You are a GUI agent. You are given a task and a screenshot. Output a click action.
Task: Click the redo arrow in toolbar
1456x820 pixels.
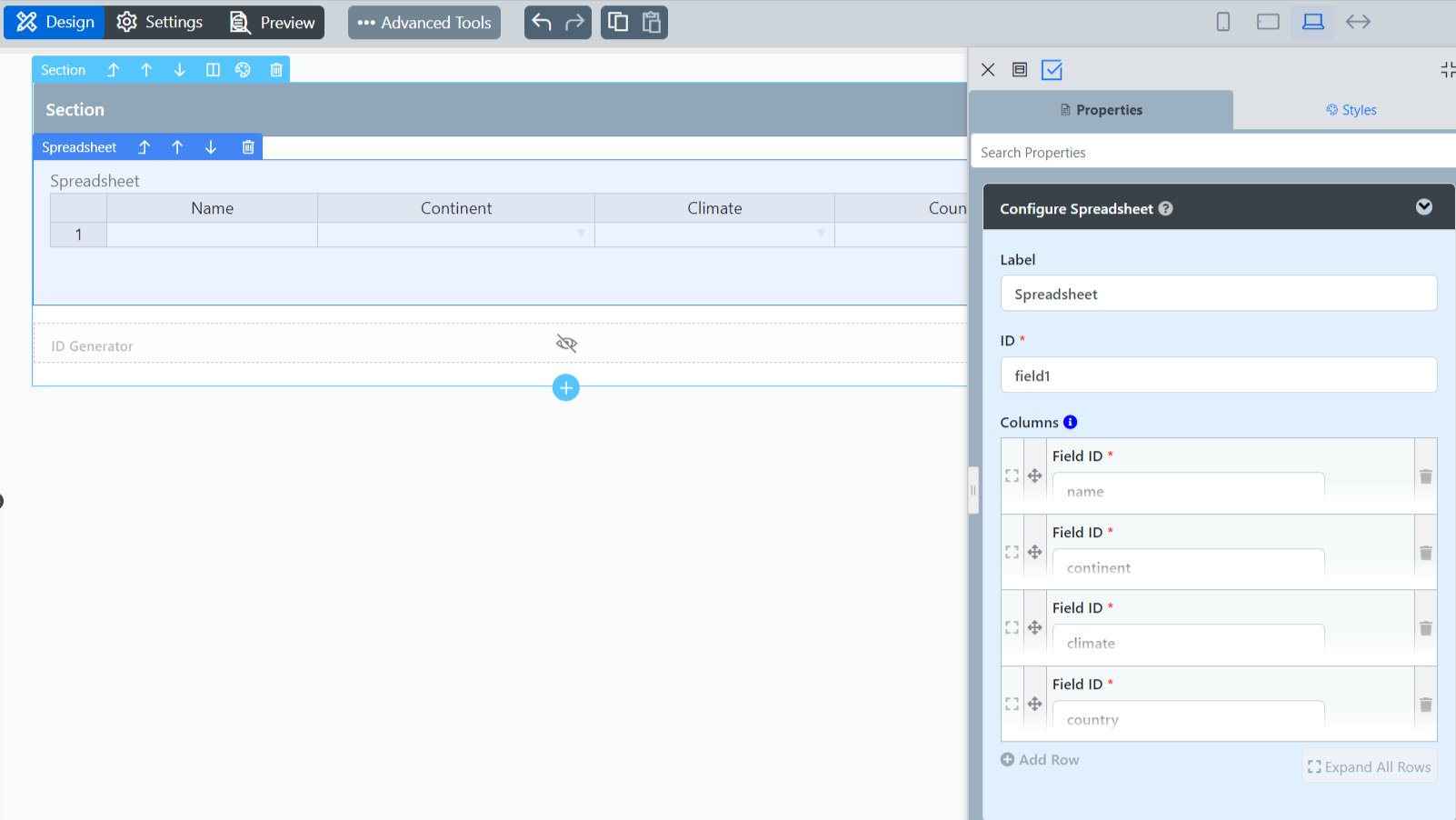click(574, 22)
